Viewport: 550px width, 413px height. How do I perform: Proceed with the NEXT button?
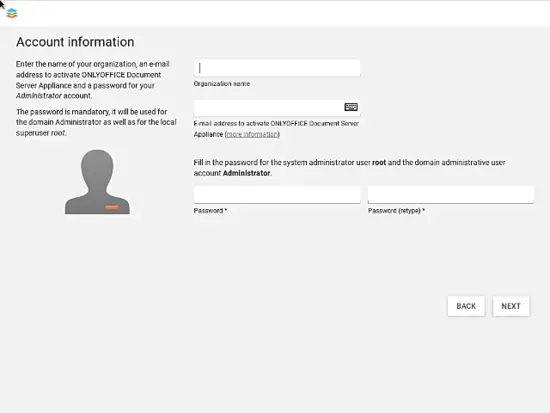pos(511,306)
